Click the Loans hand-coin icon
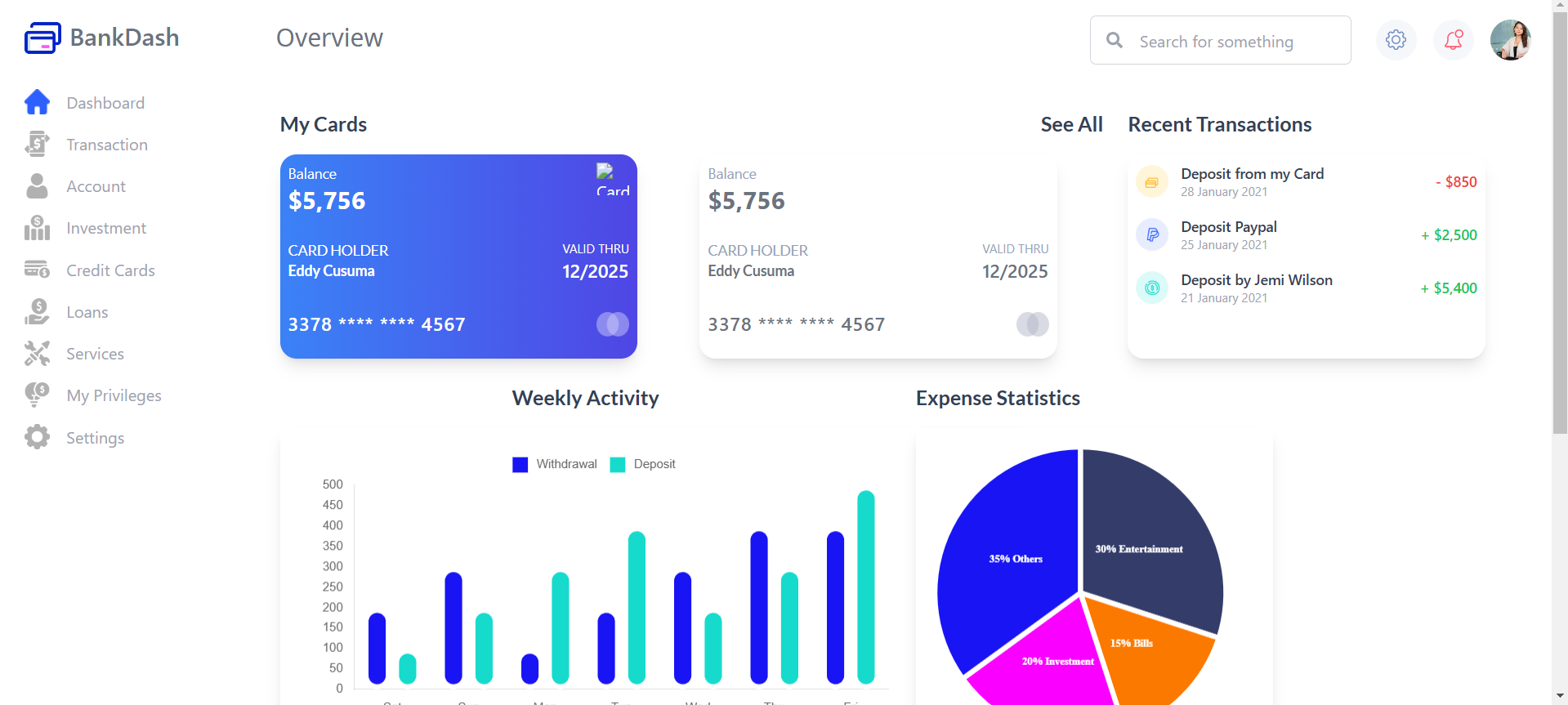Viewport: 1568px width, 705px height. 37,311
